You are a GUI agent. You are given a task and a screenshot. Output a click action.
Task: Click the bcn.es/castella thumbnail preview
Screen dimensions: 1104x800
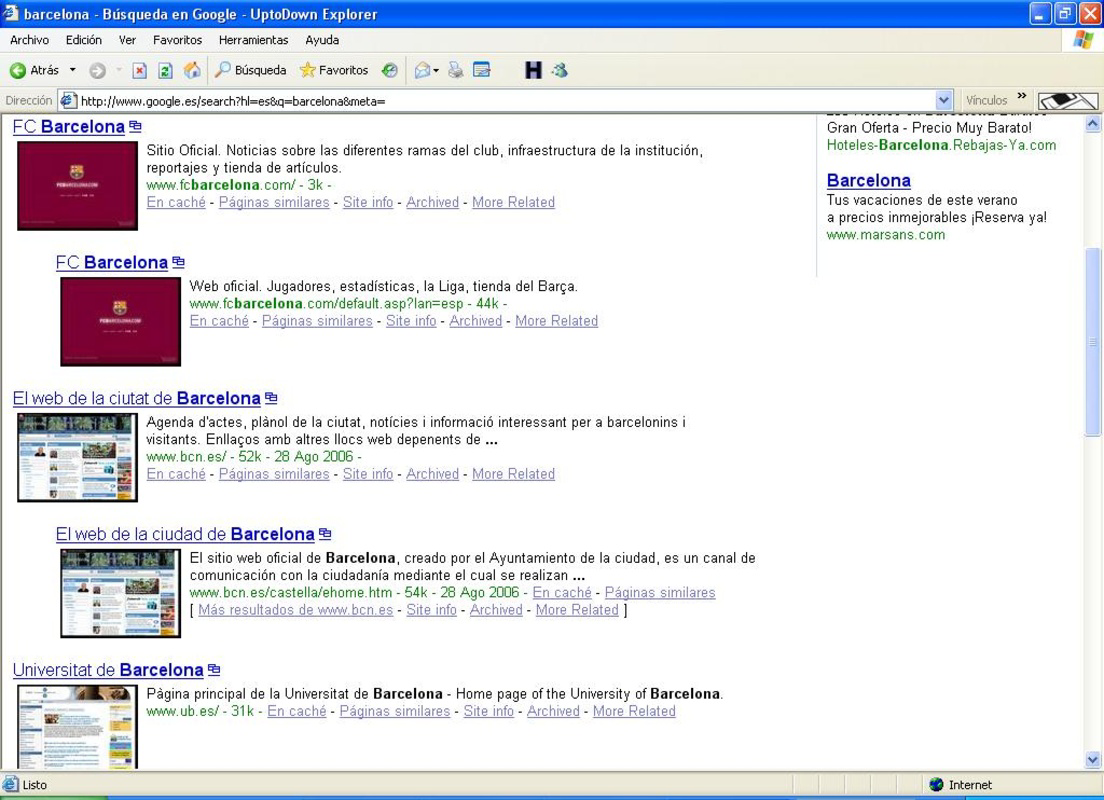pos(120,594)
